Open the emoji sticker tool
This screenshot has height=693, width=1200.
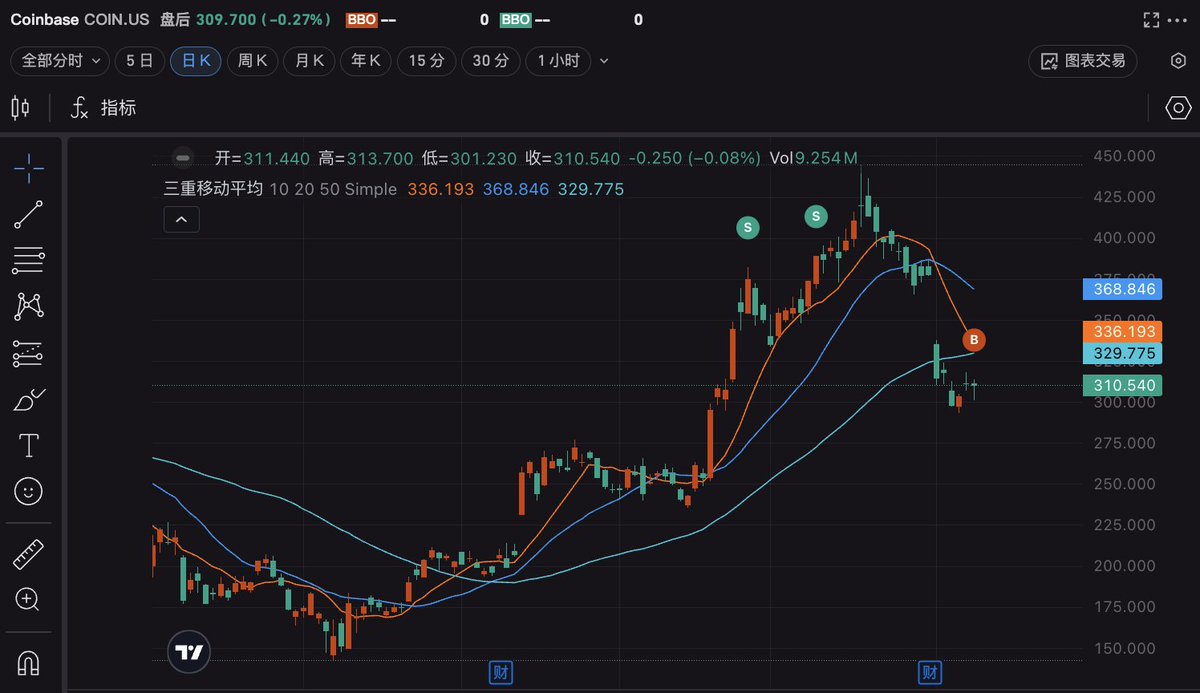[29, 491]
